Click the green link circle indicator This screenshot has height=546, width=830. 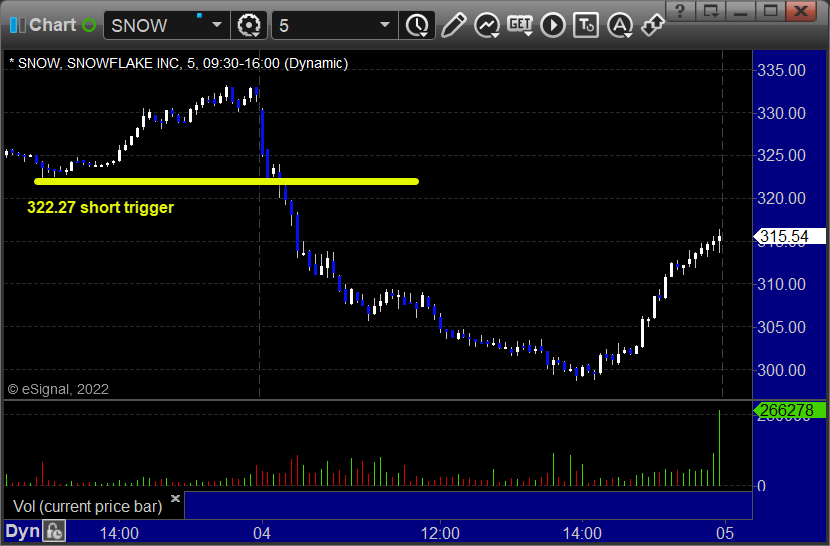pyautogui.click(x=89, y=25)
